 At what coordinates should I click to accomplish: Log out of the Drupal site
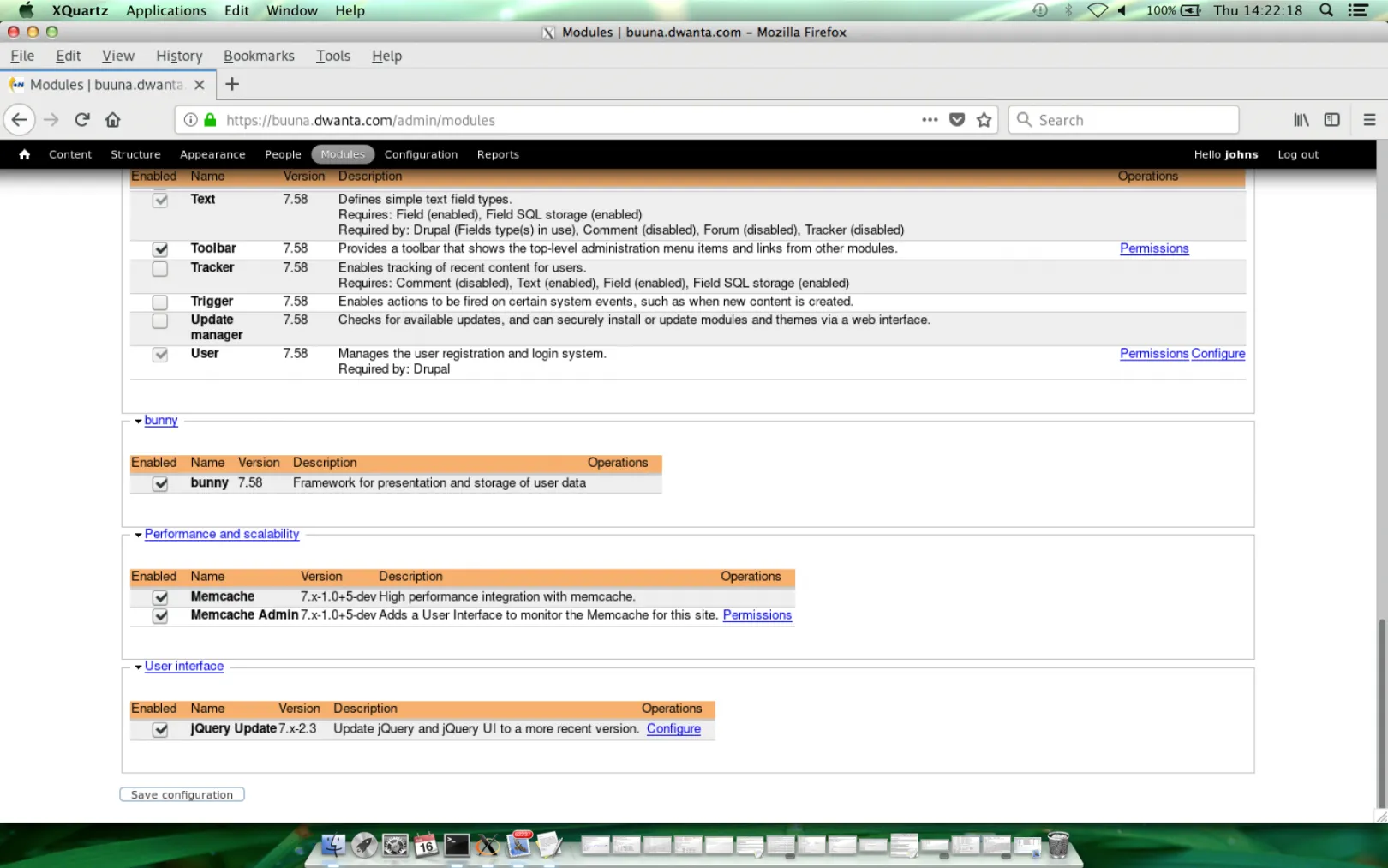(1298, 154)
